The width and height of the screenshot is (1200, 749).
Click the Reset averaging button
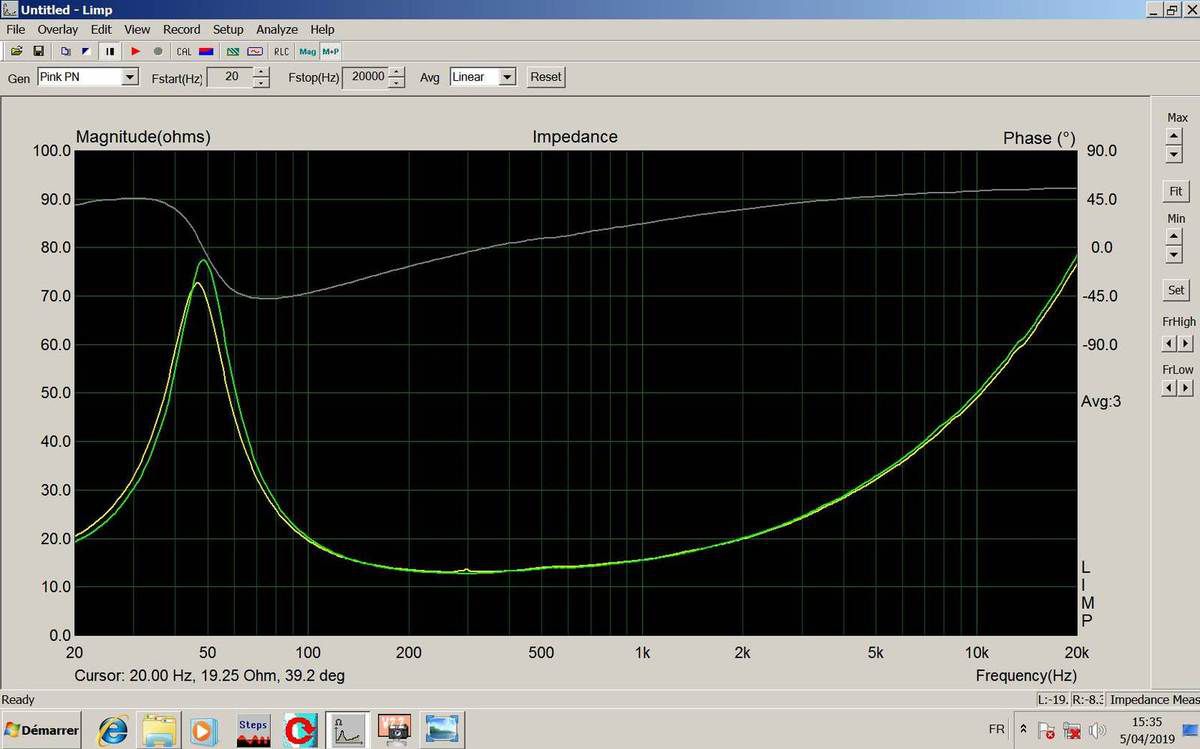(x=546, y=77)
